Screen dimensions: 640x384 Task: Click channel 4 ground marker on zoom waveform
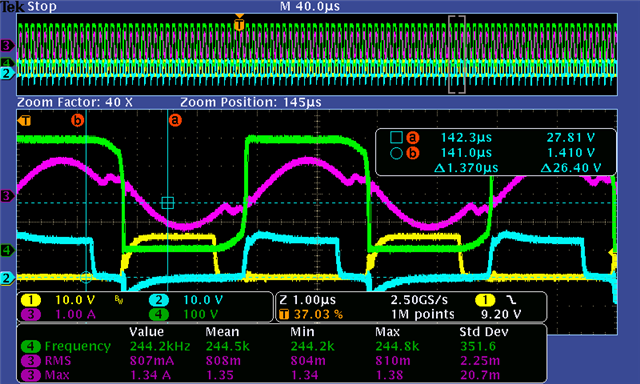pos(7,250)
